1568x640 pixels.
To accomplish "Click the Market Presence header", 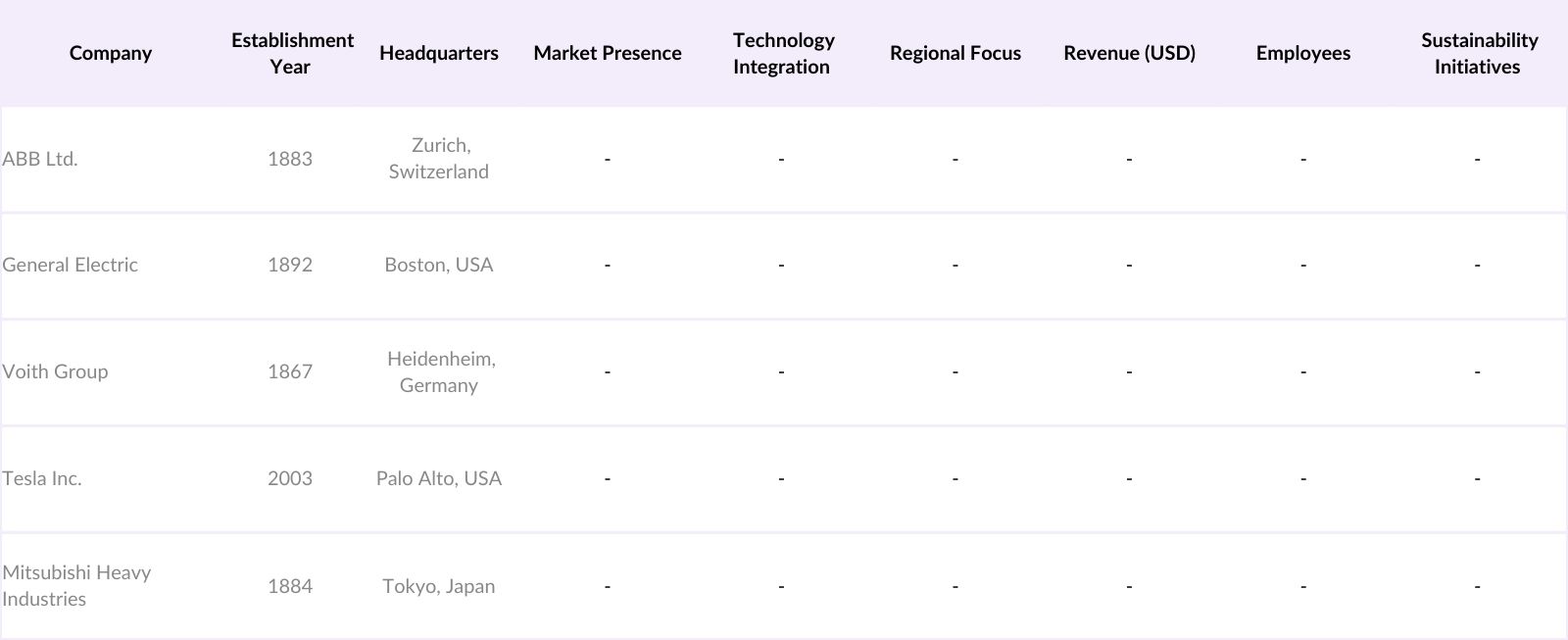I will click(x=608, y=53).
